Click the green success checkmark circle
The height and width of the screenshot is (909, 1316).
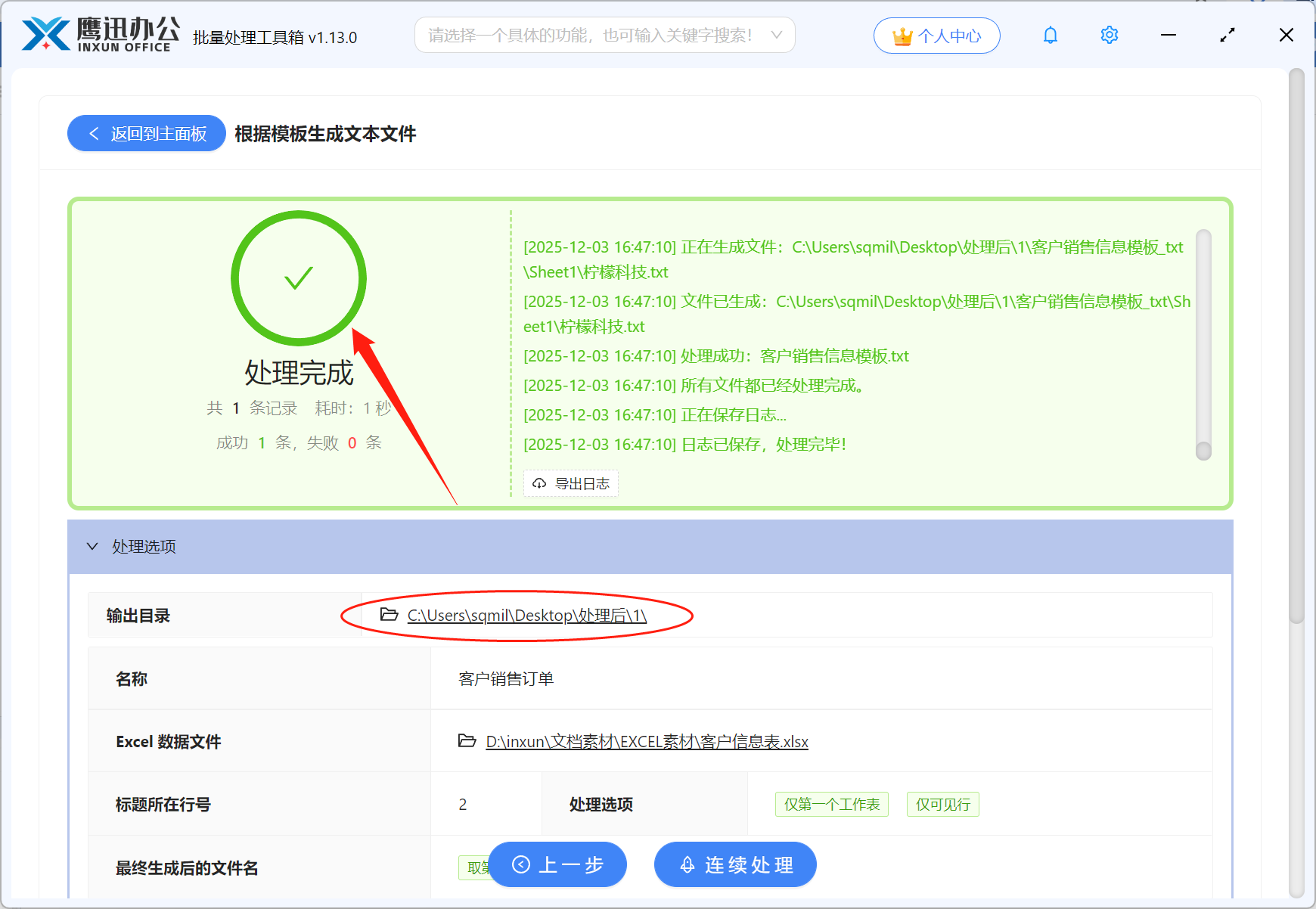point(298,278)
